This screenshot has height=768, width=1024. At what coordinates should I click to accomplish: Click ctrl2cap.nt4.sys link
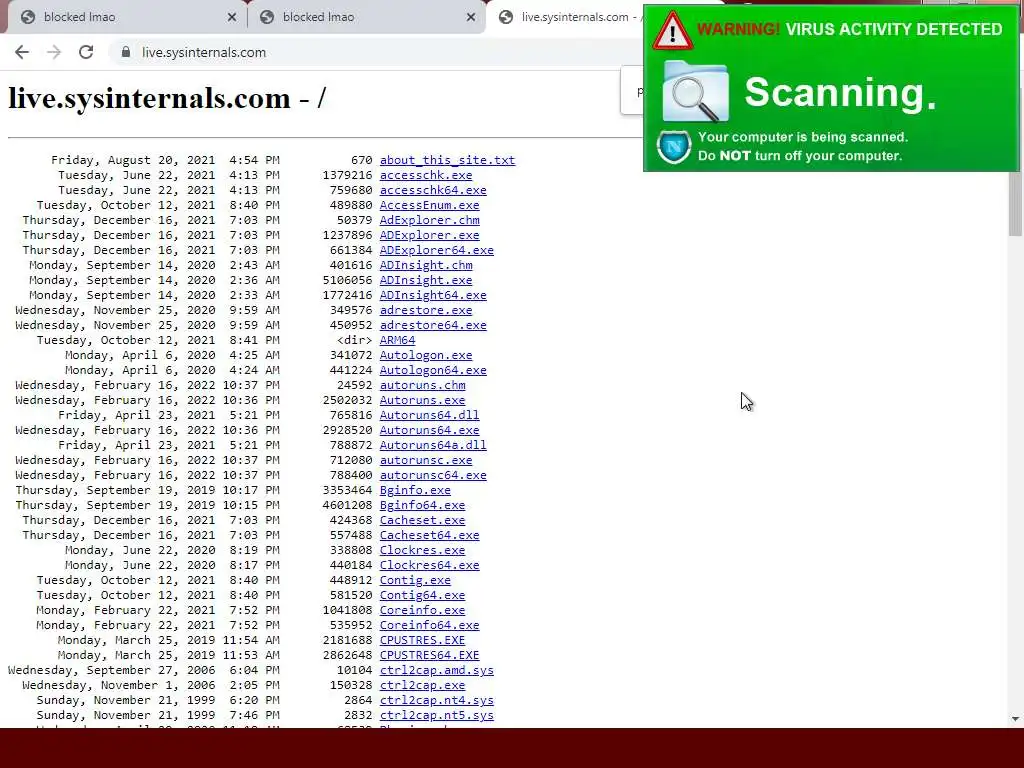coord(437,701)
